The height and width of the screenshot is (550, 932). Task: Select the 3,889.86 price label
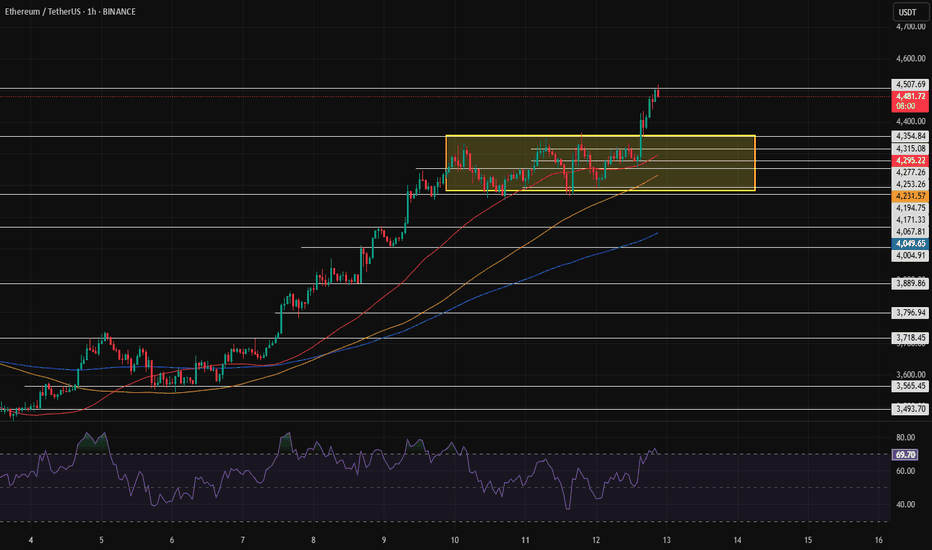[910, 284]
